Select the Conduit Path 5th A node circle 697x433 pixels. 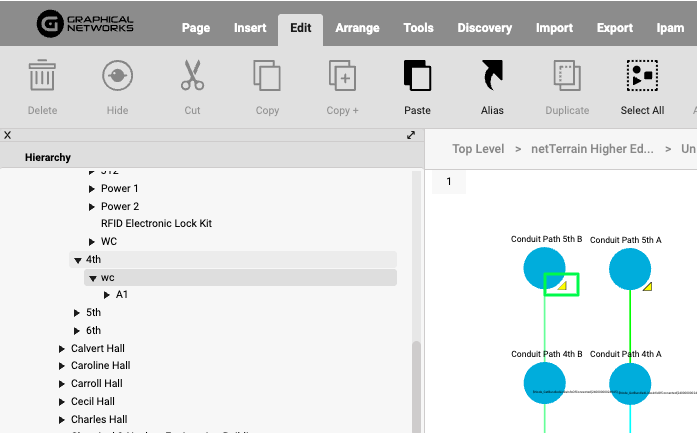coord(630,268)
